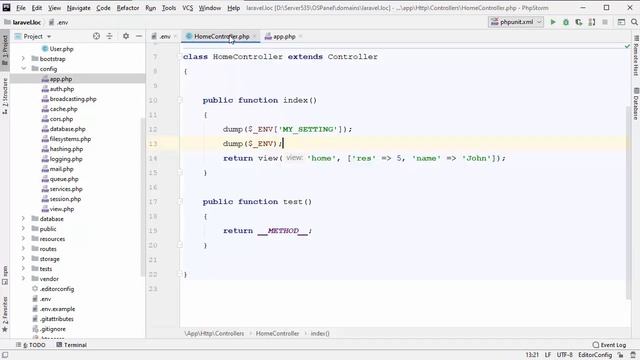This screenshot has width=640, height=360.
Task: Open the Favorites tool window sidebar
Action: [5, 314]
